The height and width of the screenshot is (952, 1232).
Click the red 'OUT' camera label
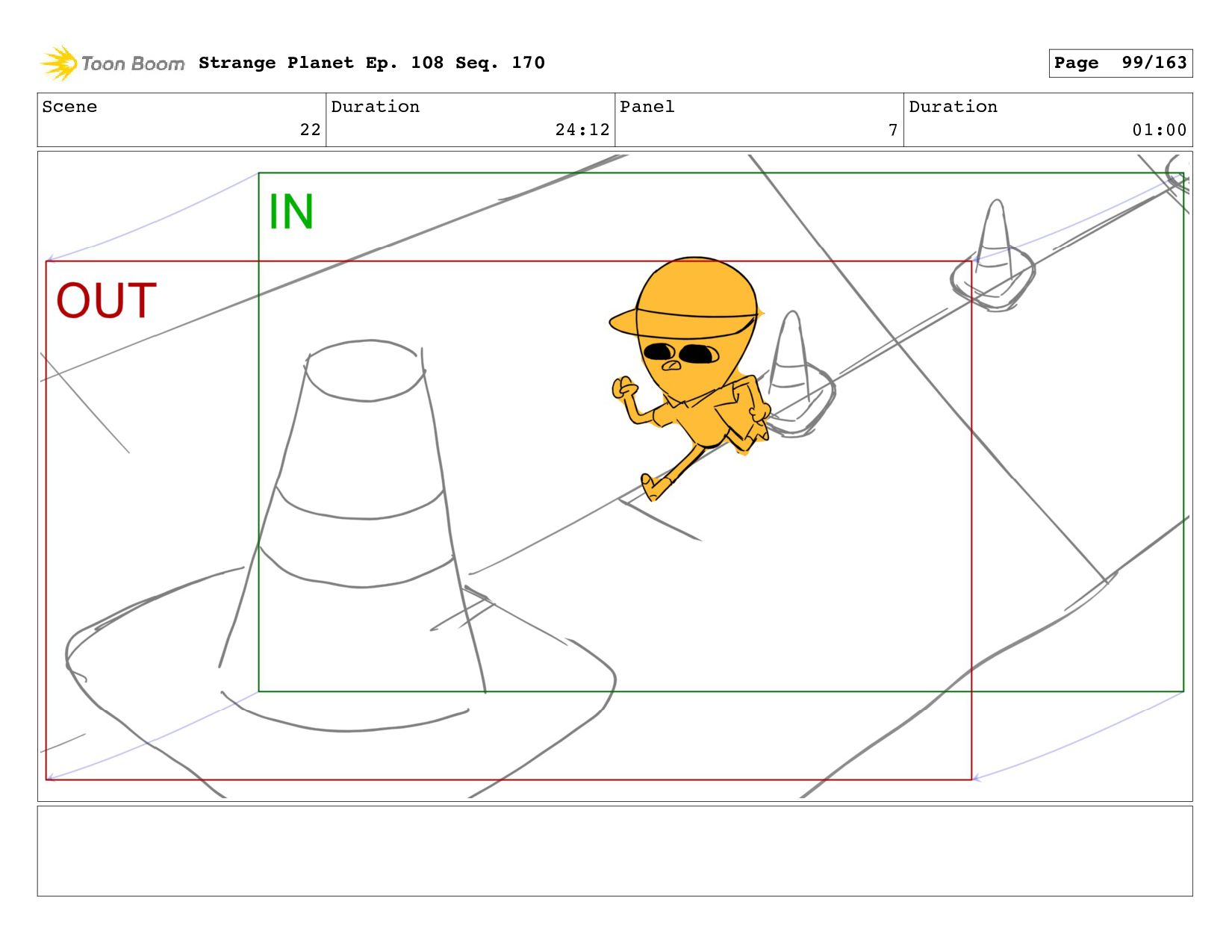click(106, 301)
